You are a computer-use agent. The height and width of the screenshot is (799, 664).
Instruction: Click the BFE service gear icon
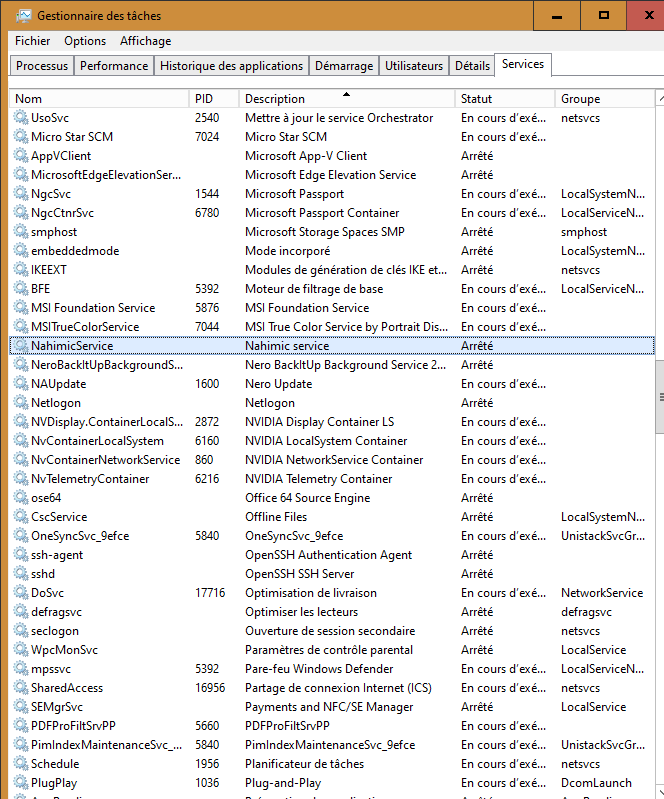[21, 288]
